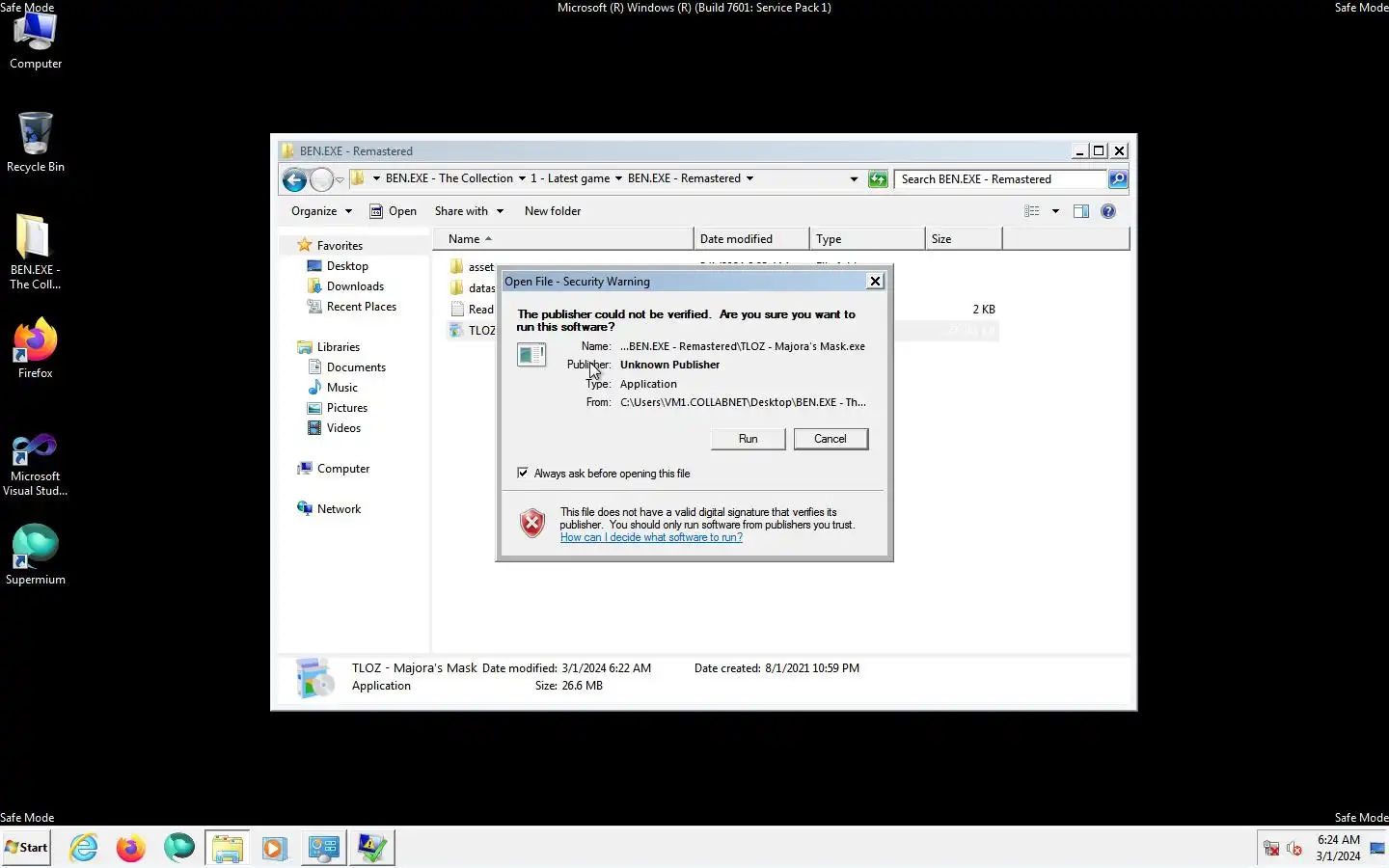Open Windows Explorer taskbar button
The width and height of the screenshot is (1389, 868).
coord(228,848)
